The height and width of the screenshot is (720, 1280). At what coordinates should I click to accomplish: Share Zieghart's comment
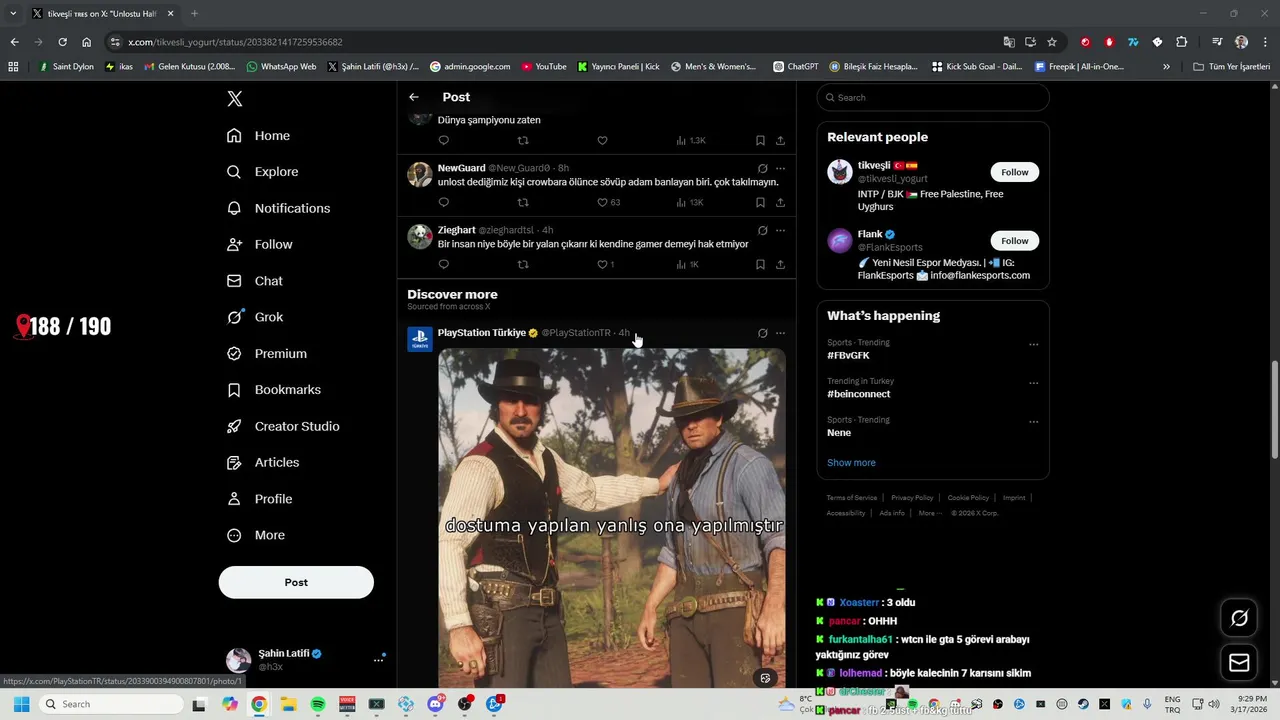pyautogui.click(x=780, y=264)
